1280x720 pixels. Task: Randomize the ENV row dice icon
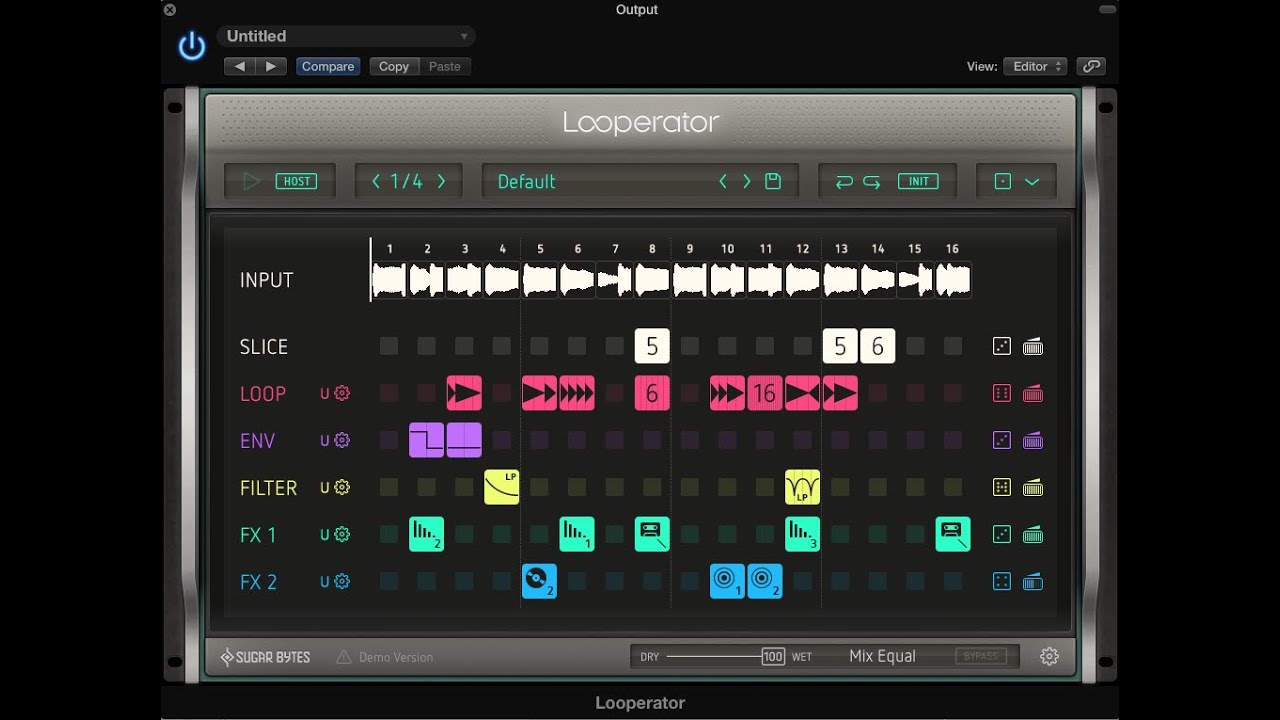[x=1002, y=440]
